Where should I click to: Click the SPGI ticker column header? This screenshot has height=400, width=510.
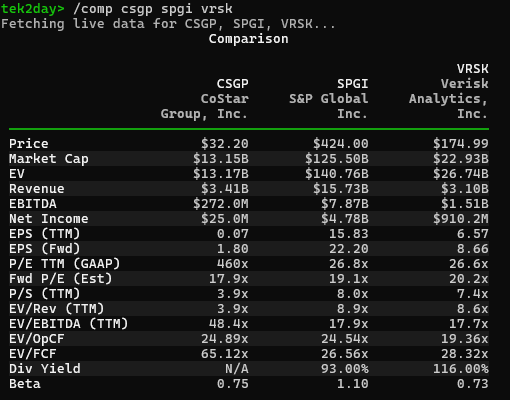point(352,84)
